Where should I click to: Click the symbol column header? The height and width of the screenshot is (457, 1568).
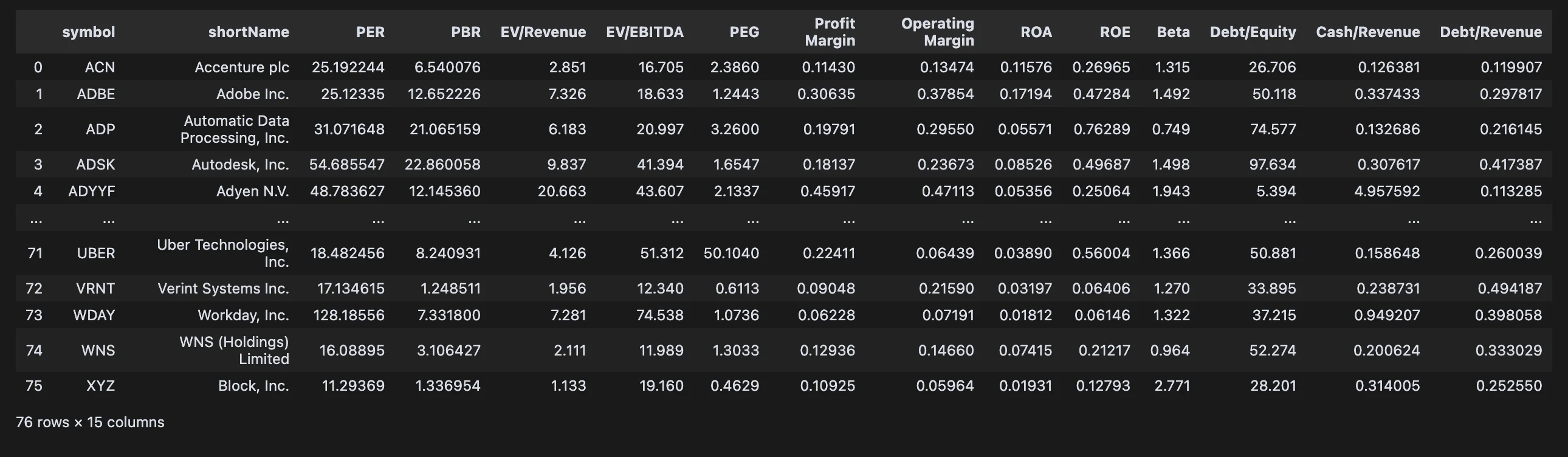88,32
